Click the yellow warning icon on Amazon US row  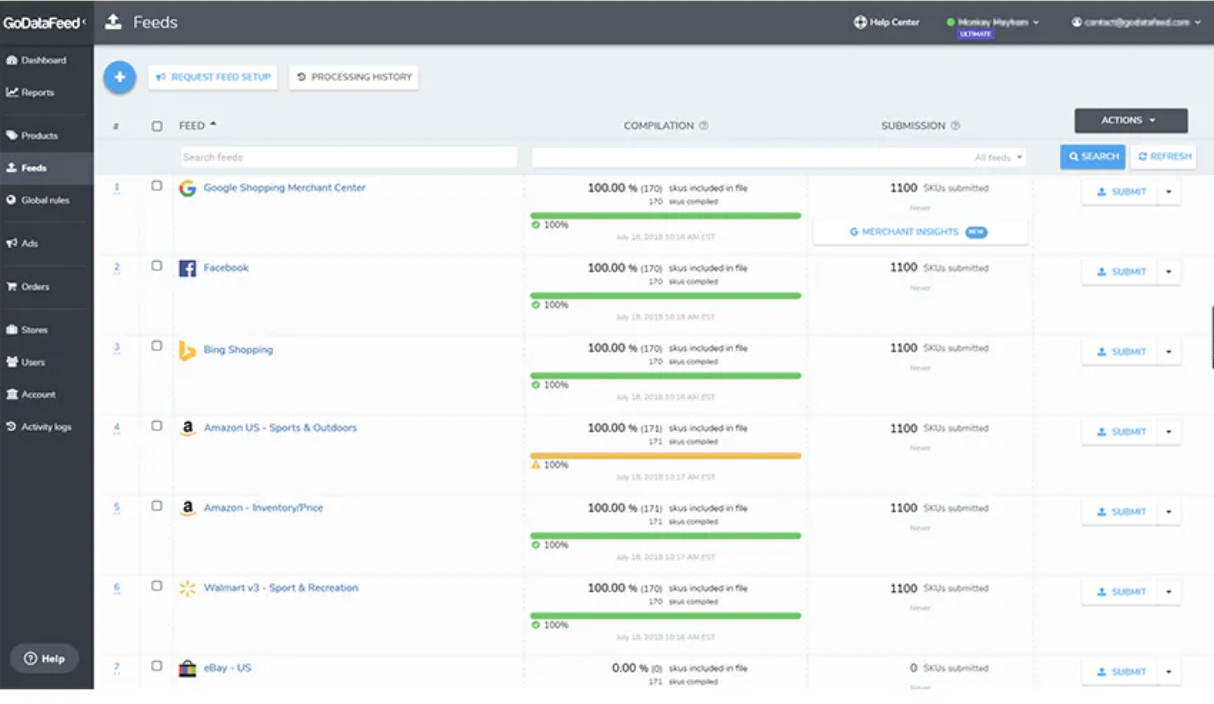point(536,465)
